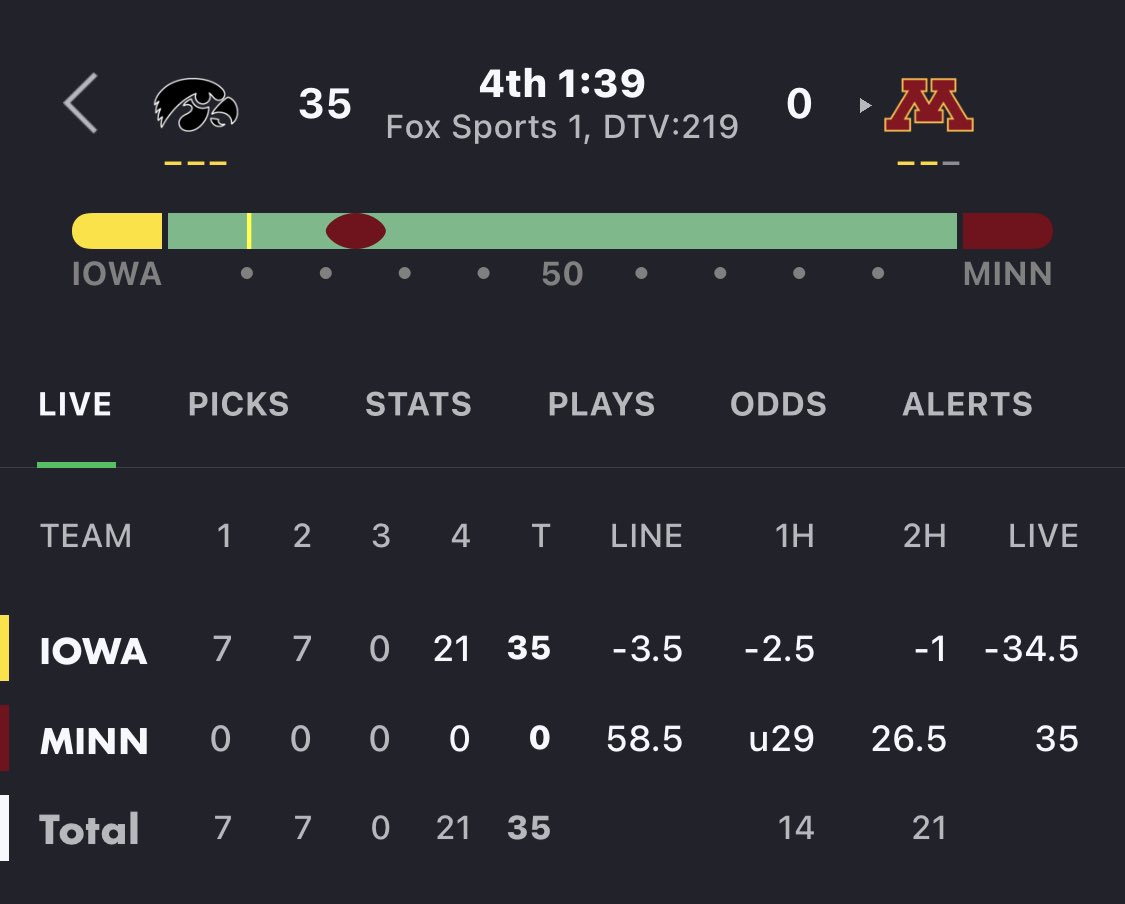Viewport: 1125px width, 904px height.
Task: Tap Iowa's live line -34.5
Action: point(1031,649)
